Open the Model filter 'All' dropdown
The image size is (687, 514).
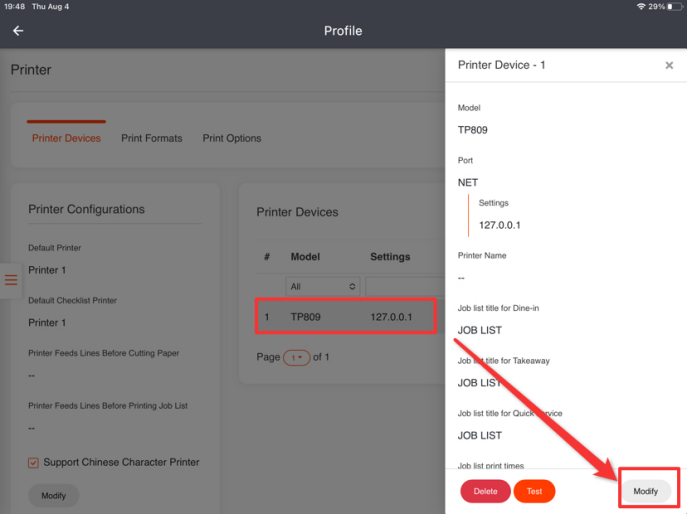pos(322,287)
